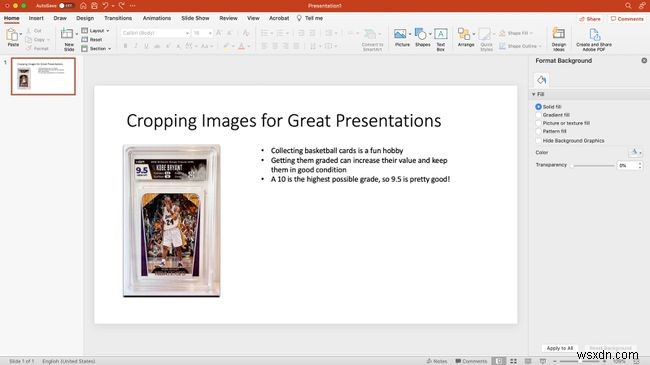The height and width of the screenshot is (365, 650).
Task: Click the Tell me search box
Action: tap(310, 18)
